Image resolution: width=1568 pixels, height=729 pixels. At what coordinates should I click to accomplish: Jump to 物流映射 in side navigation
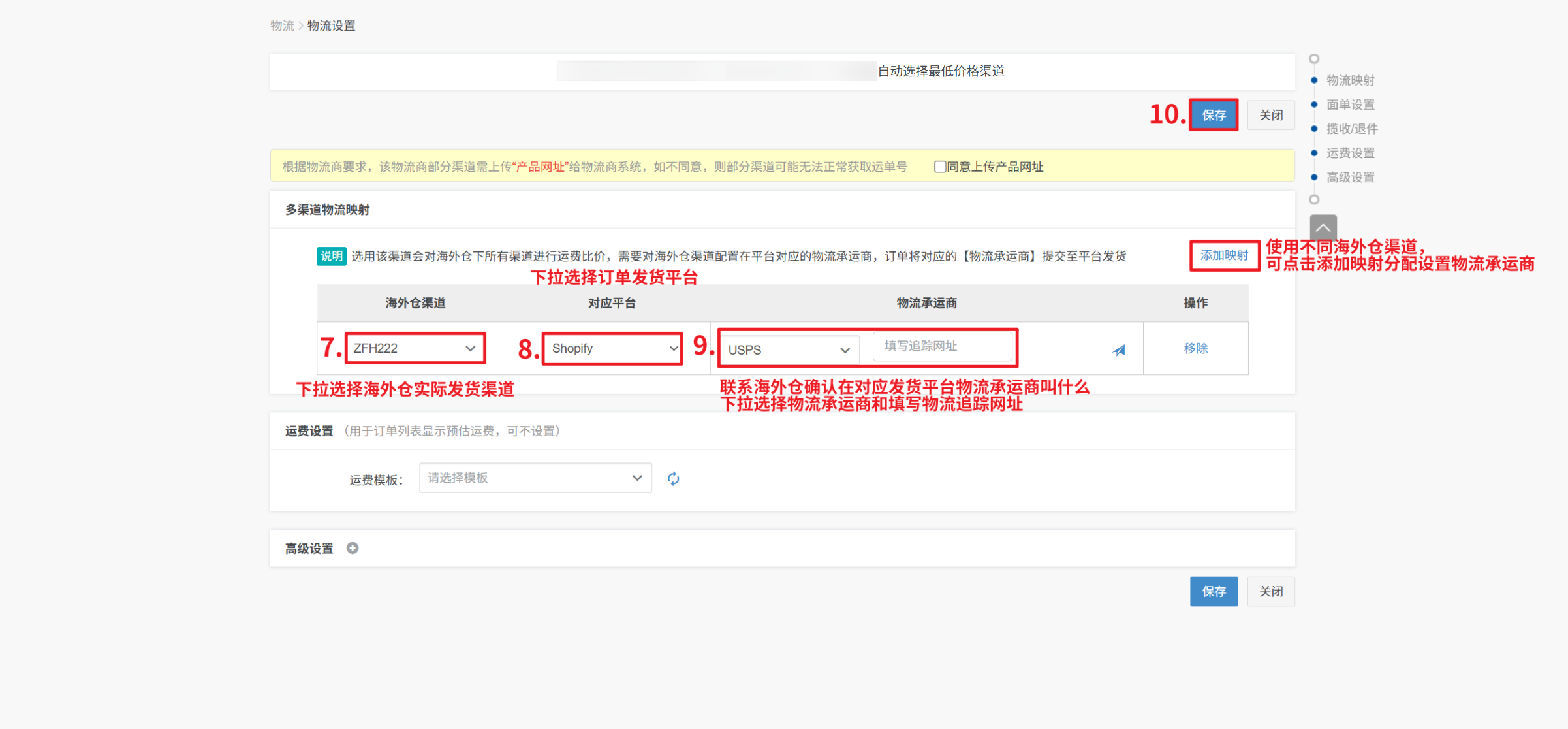[x=1350, y=80]
